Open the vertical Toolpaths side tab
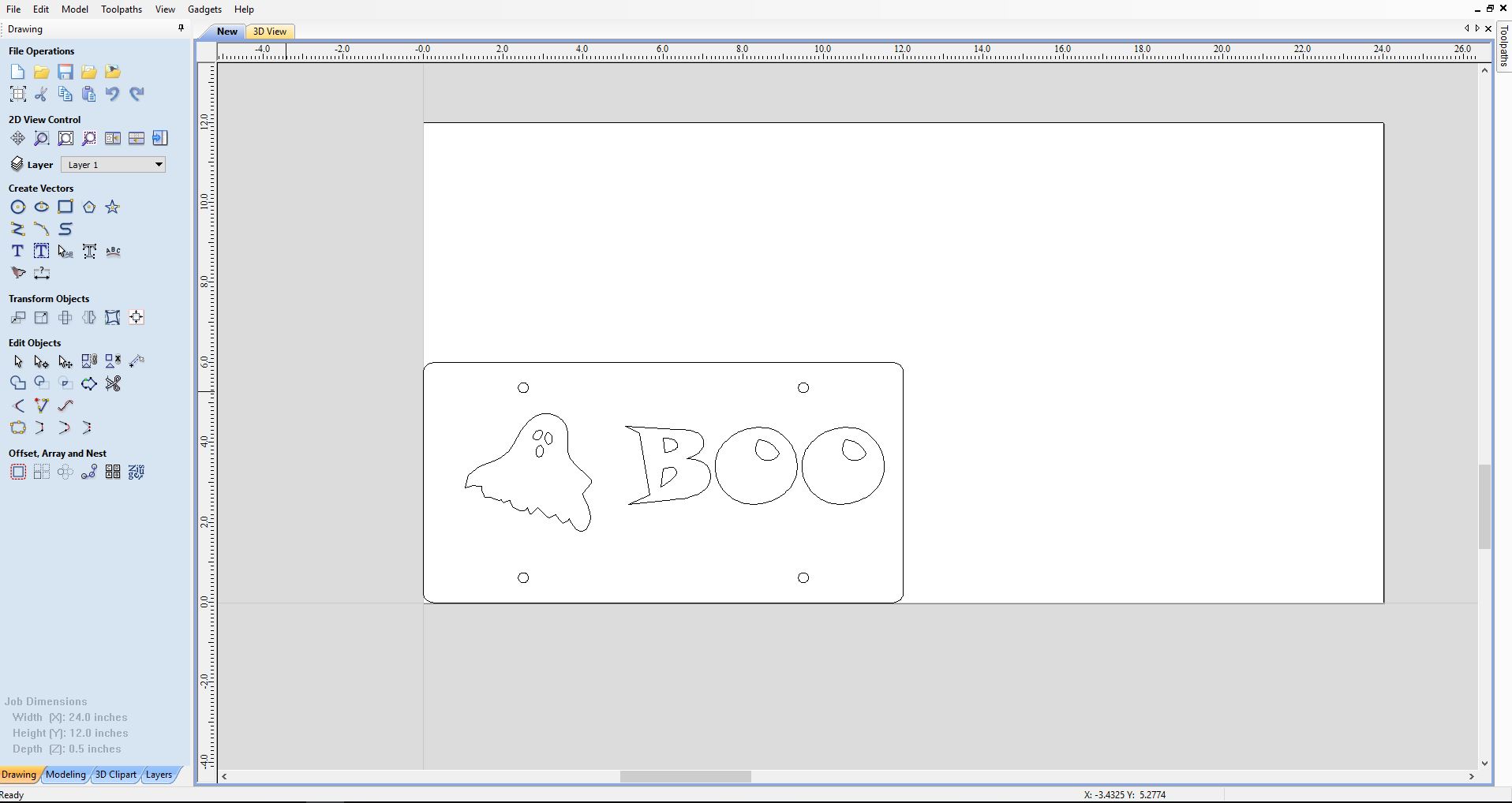Screen dimensions: 1512x803 (x=1504, y=47)
